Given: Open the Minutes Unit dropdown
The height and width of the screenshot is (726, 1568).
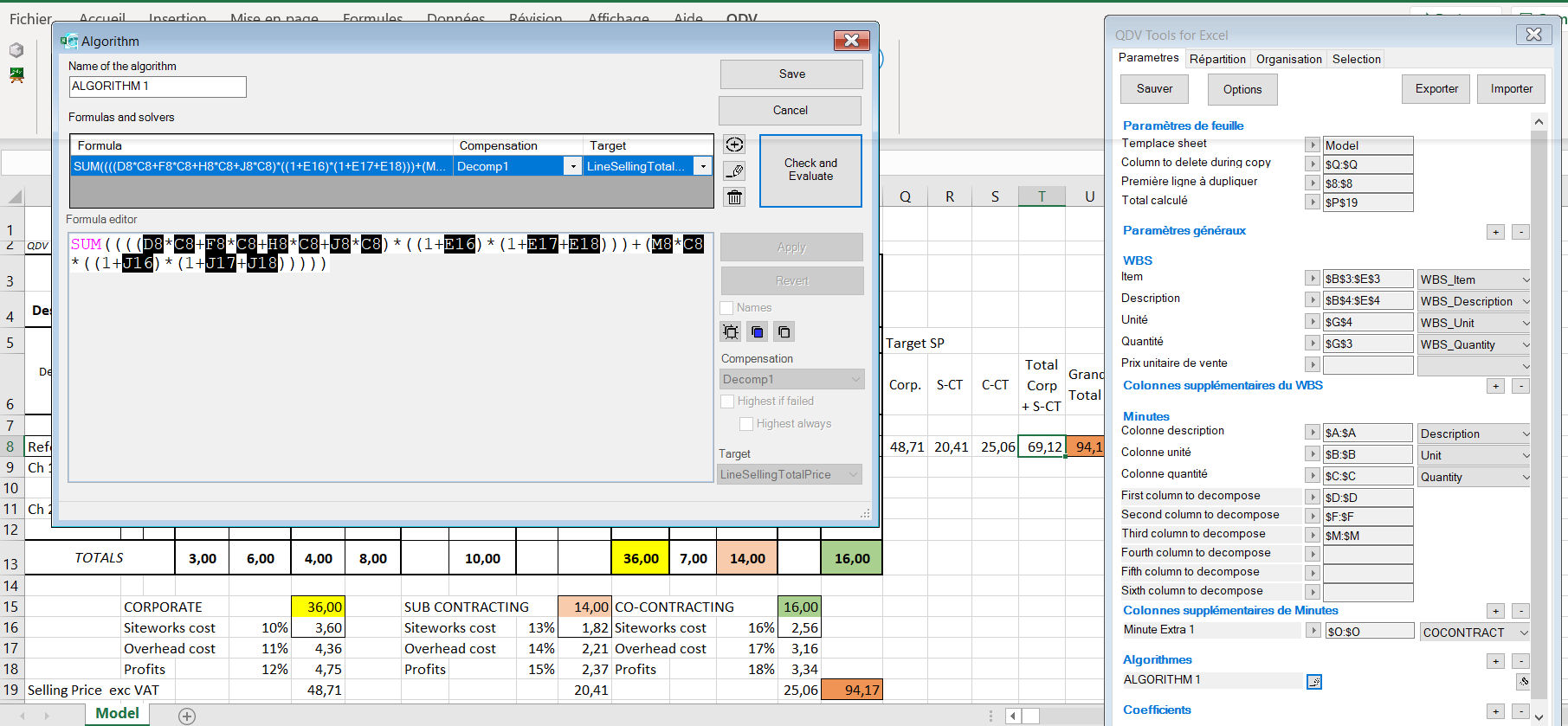Looking at the screenshot, I should pyautogui.click(x=1474, y=455).
